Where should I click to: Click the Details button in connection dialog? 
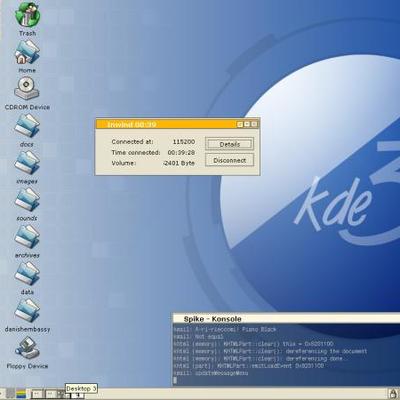tap(229, 144)
